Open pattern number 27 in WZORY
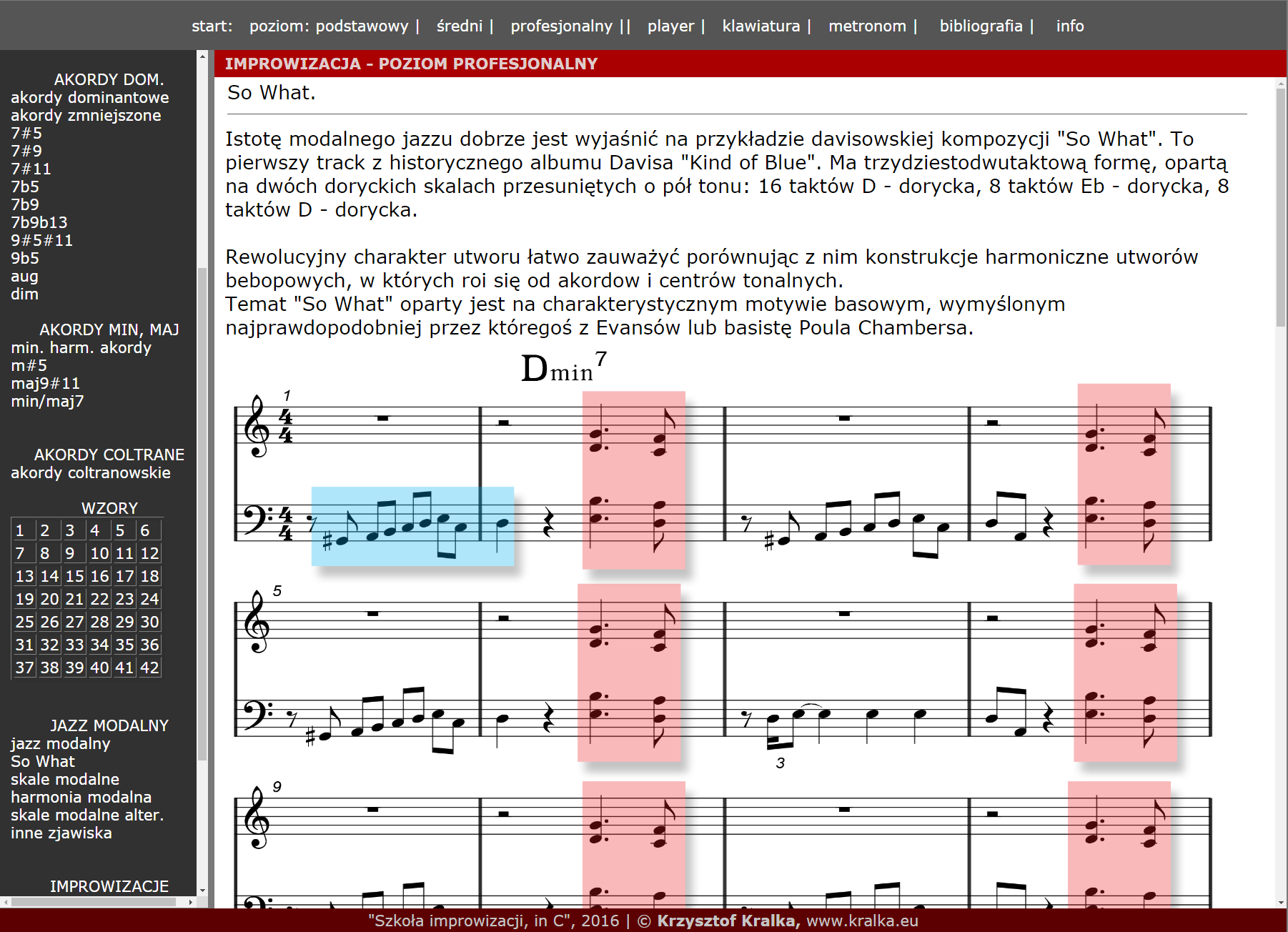Image resolution: width=1288 pixels, height=932 pixels. pyautogui.click(x=74, y=622)
